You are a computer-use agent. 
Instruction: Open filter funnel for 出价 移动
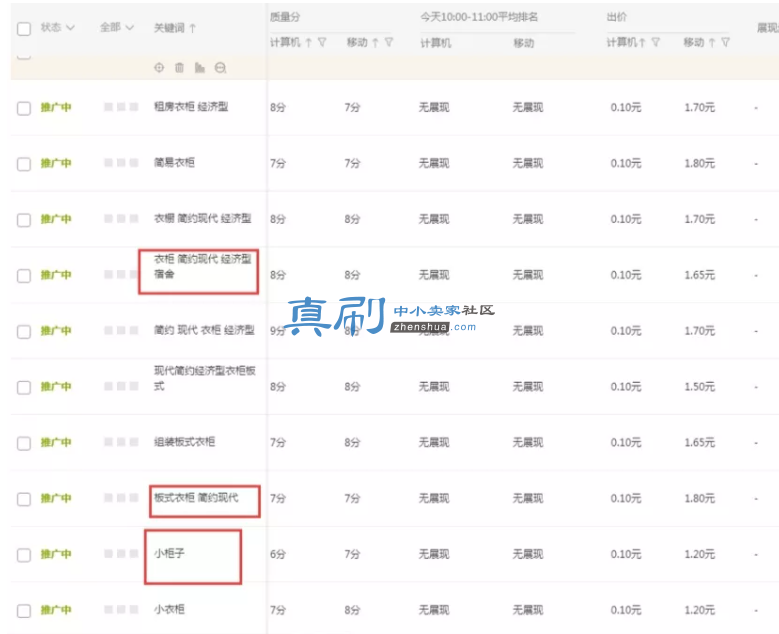[x=725, y=42]
